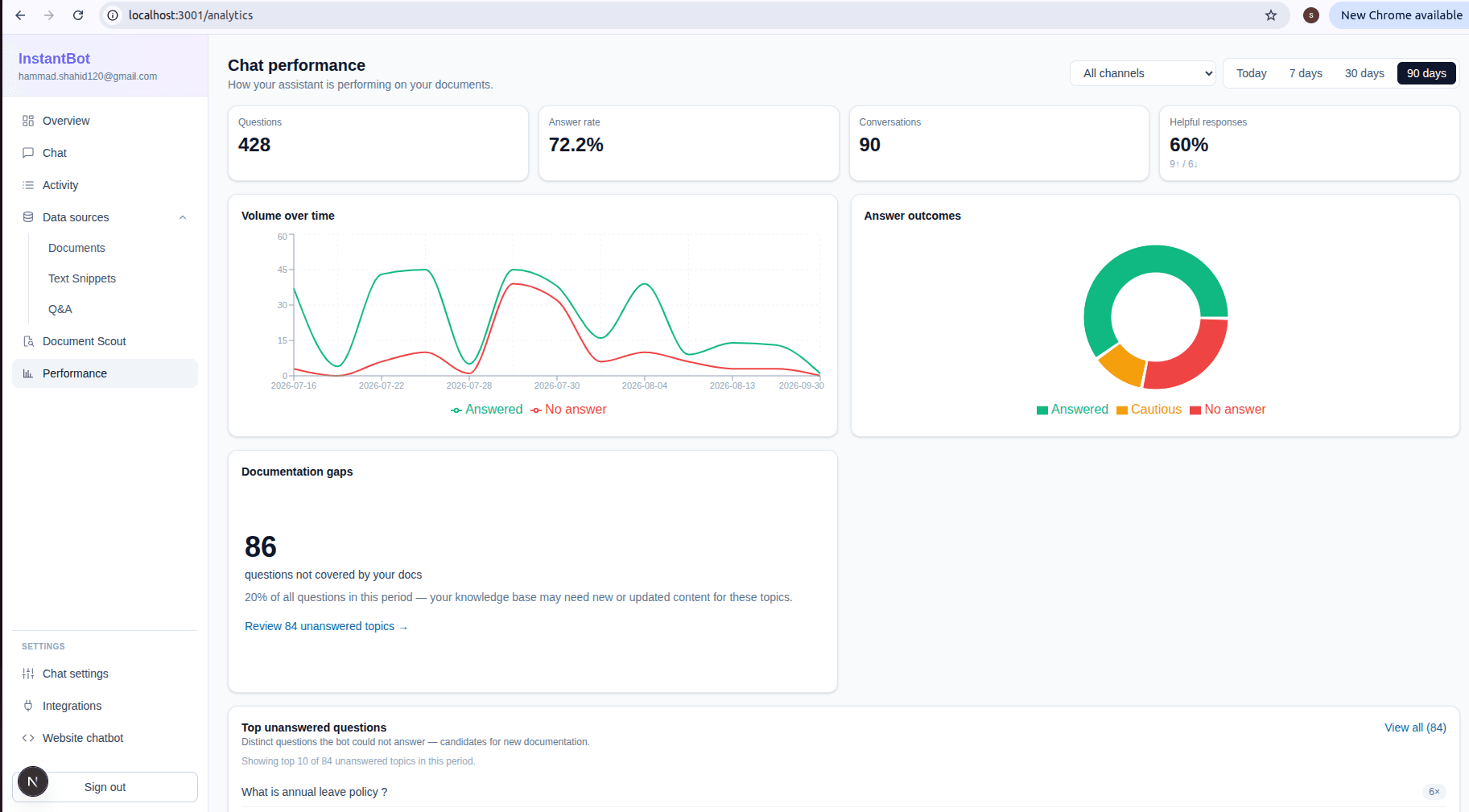Reload the page using browser refresh icon
The width and height of the screenshot is (1469, 812).
pyautogui.click(x=78, y=15)
